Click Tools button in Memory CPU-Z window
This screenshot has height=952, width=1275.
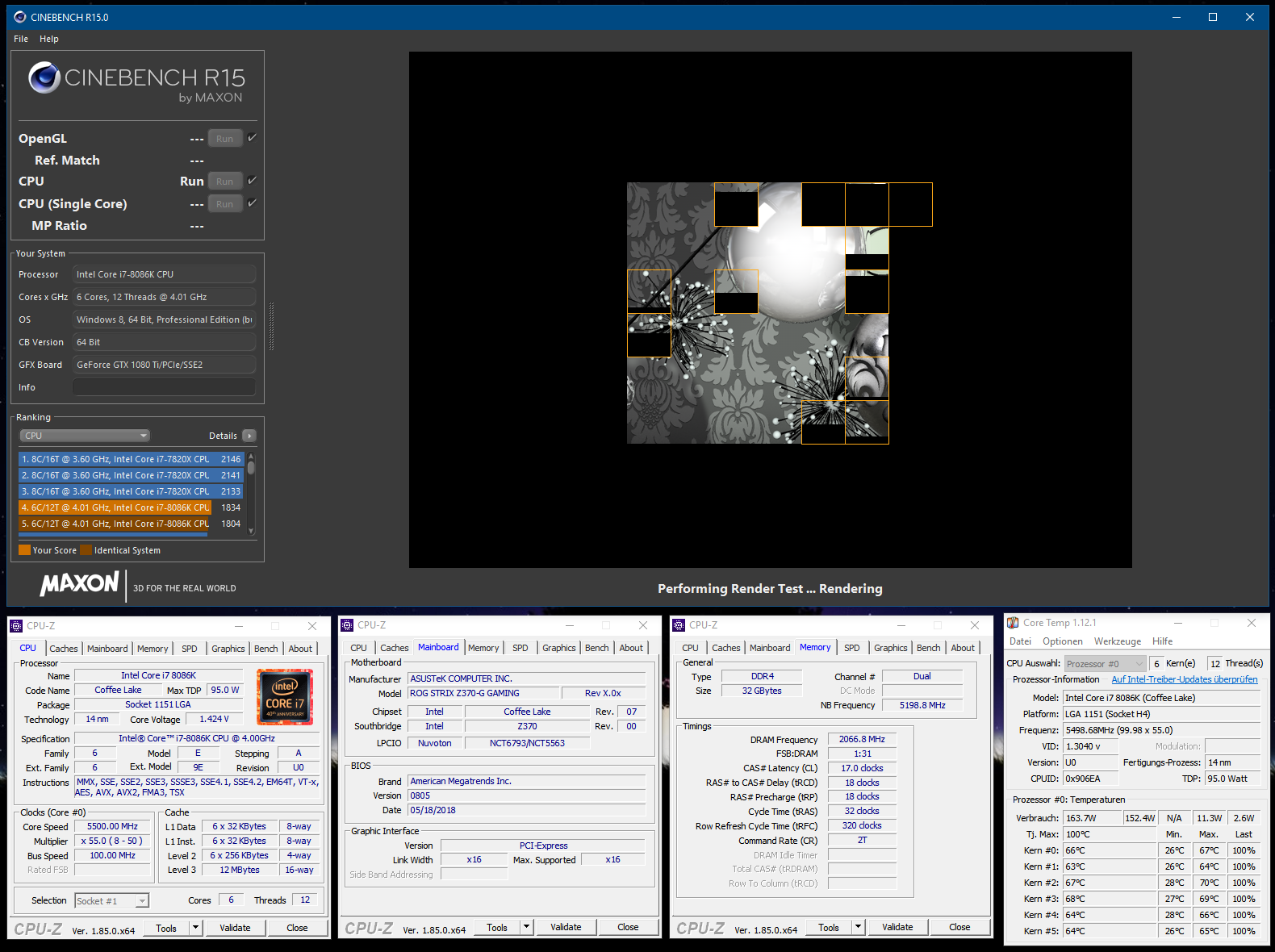(829, 927)
